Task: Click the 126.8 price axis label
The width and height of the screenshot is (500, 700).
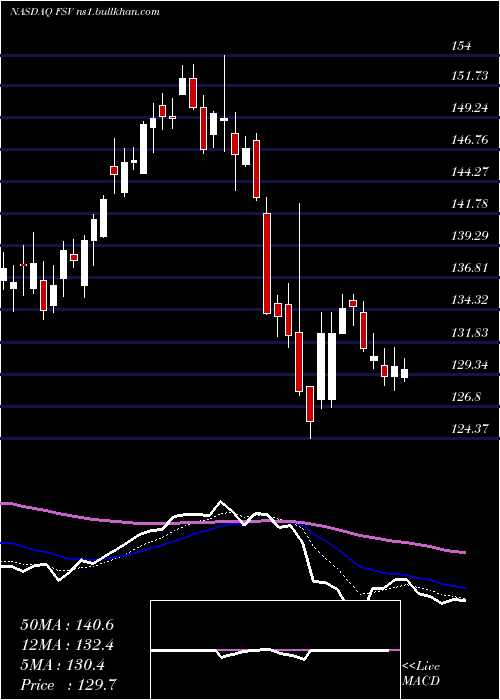Action: (467, 396)
